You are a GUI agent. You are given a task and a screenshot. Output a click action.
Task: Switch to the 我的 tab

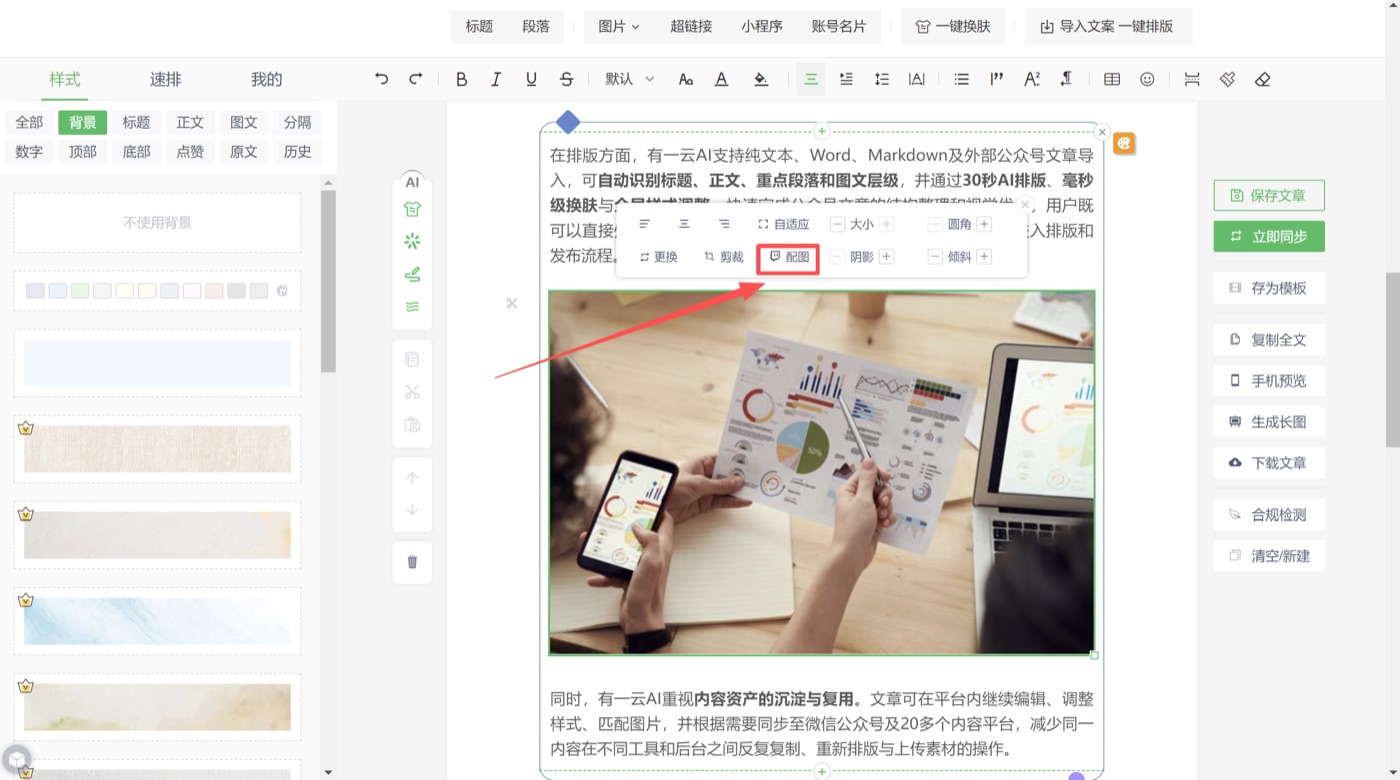click(x=267, y=79)
